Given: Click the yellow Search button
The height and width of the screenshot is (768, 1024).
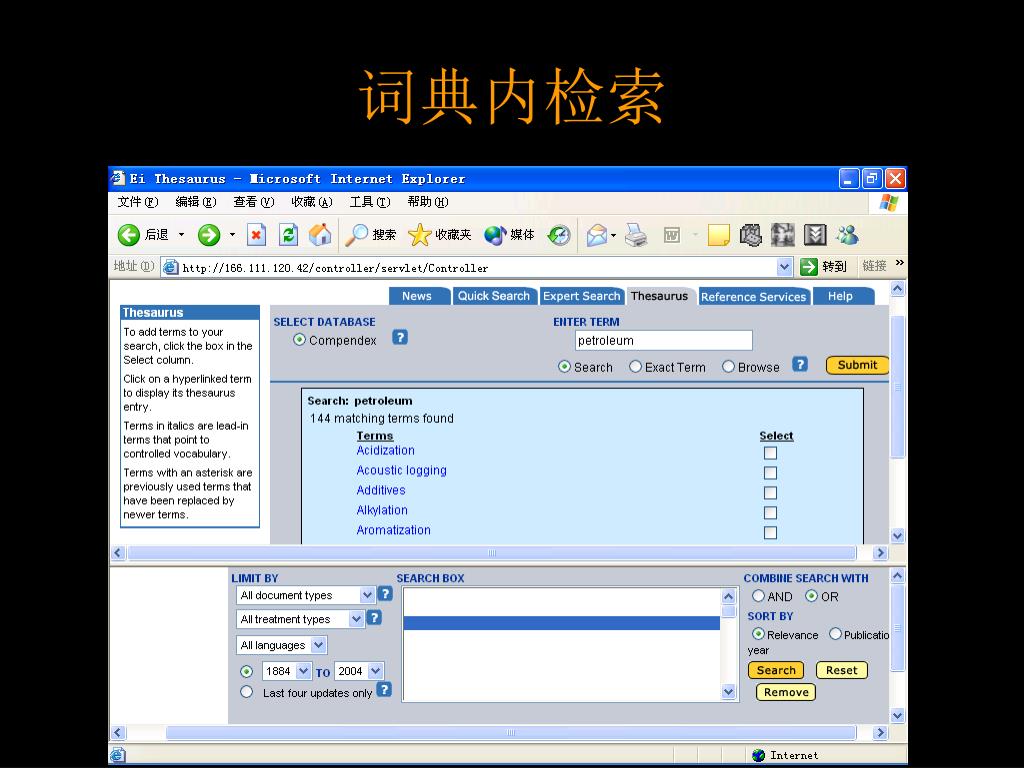Looking at the screenshot, I should pyautogui.click(x=776, y=670).
